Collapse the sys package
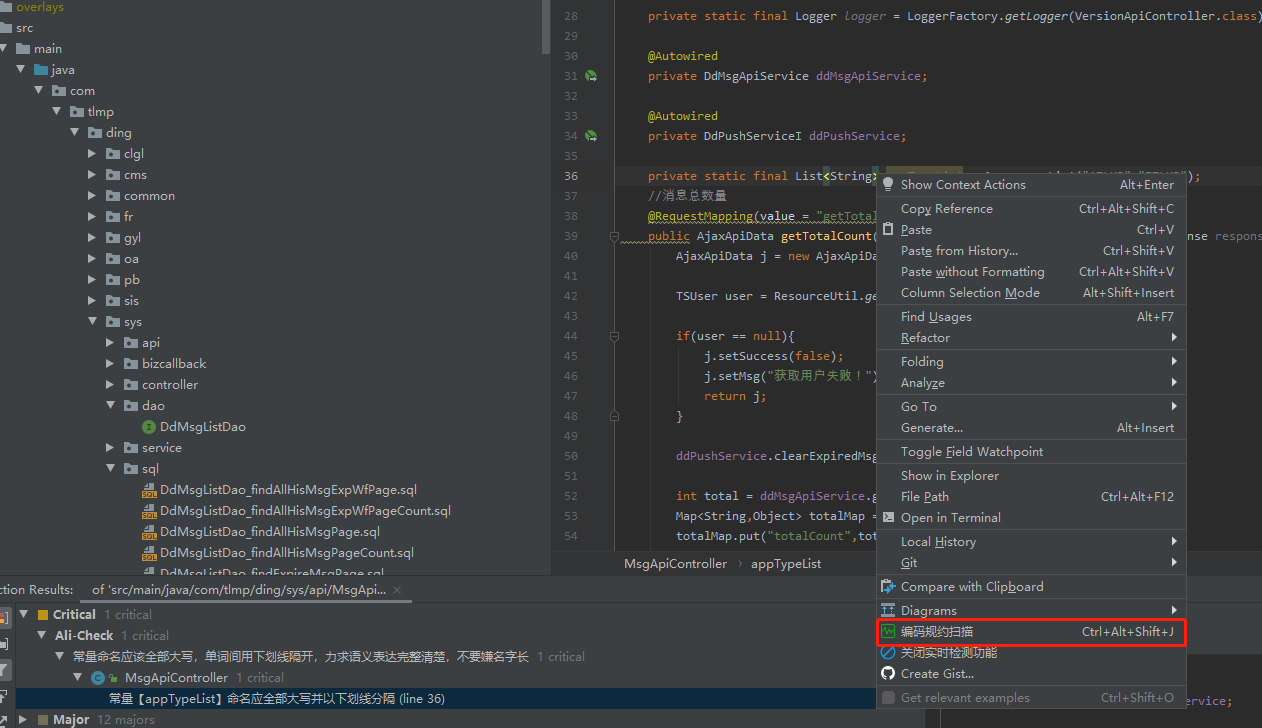The height and width of the screenshot is (728, 1262). (92, 322)
